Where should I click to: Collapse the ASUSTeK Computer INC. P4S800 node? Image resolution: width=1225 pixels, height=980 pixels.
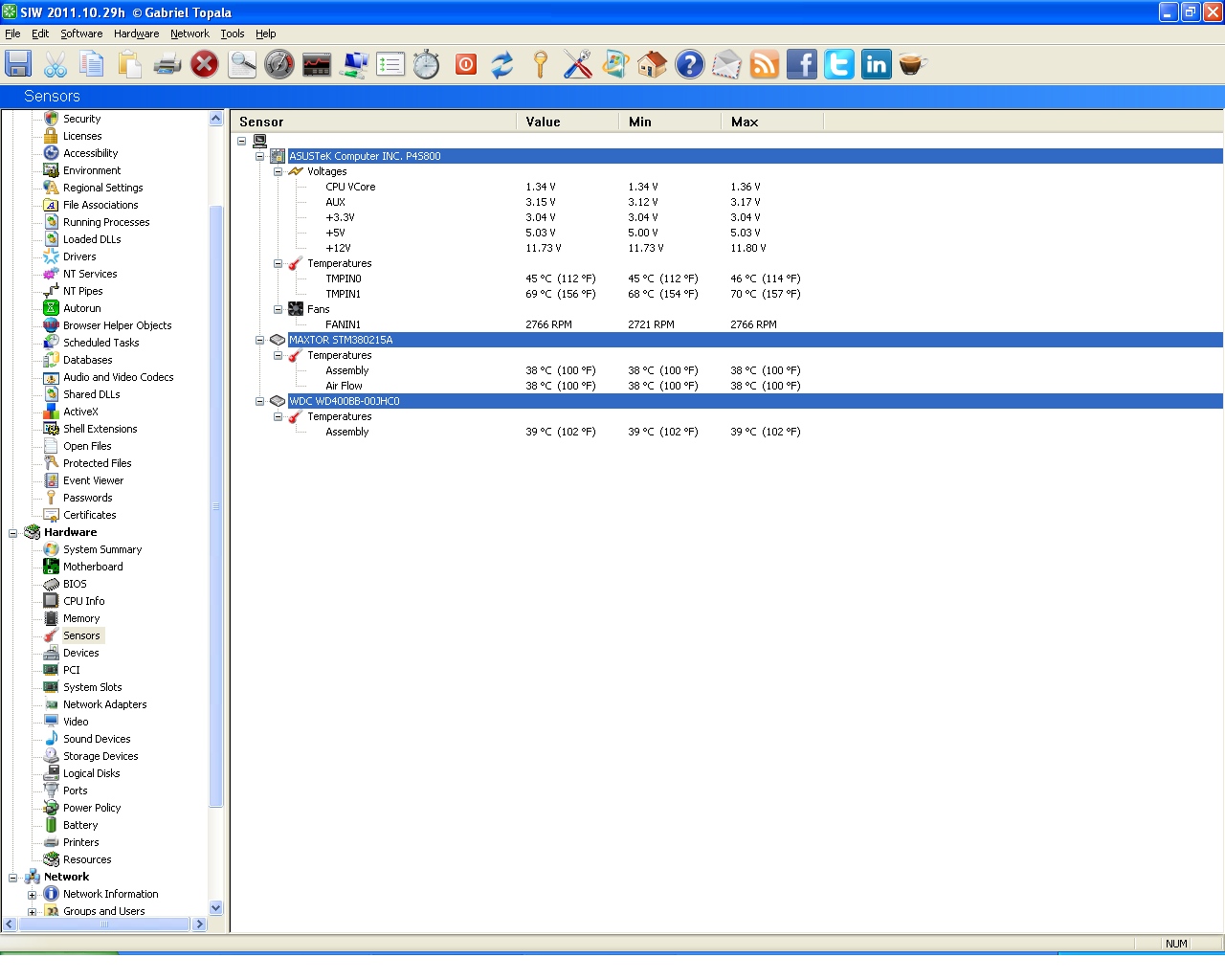(259, 156)
